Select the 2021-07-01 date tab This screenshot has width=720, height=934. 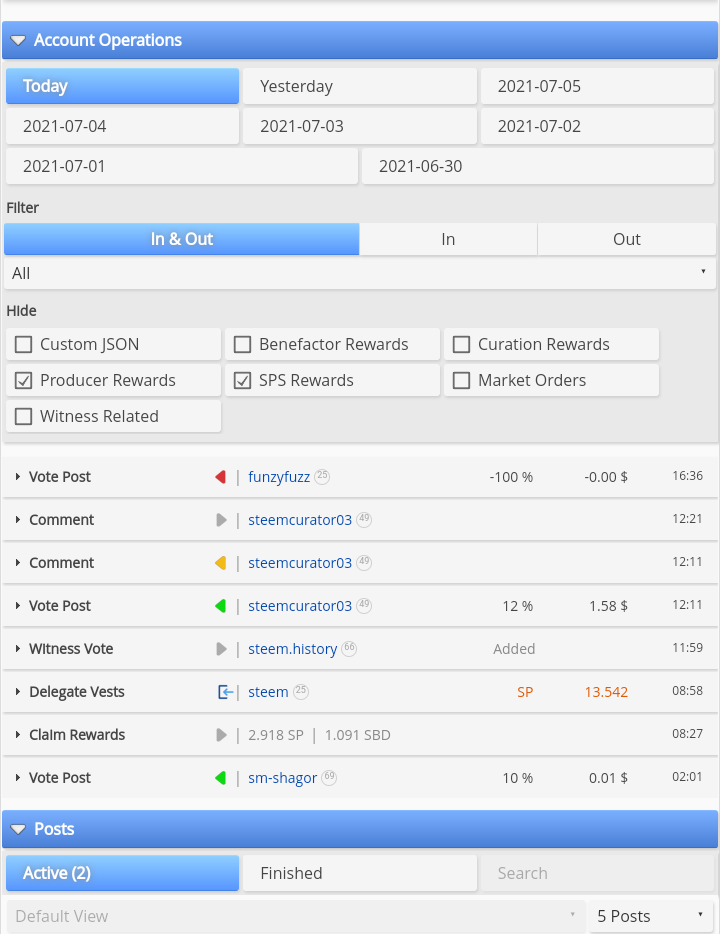pos(182,166)
